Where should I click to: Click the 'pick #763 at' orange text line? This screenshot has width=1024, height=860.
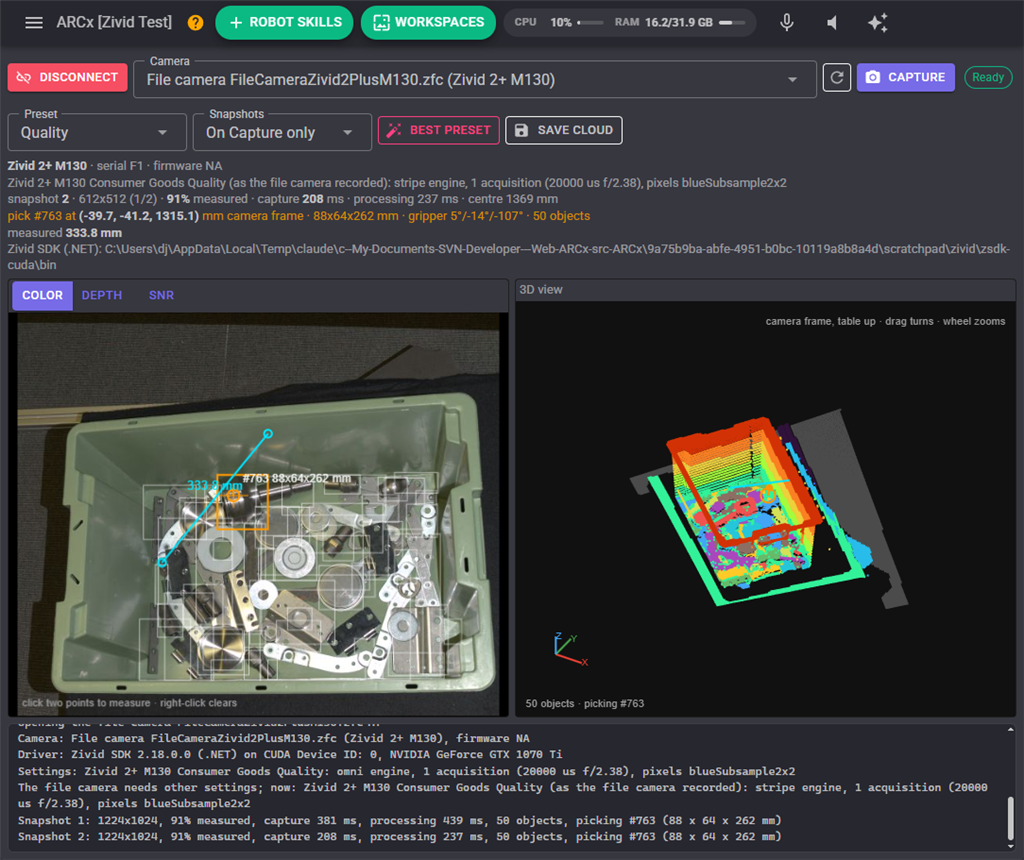[x=298, y=215]
